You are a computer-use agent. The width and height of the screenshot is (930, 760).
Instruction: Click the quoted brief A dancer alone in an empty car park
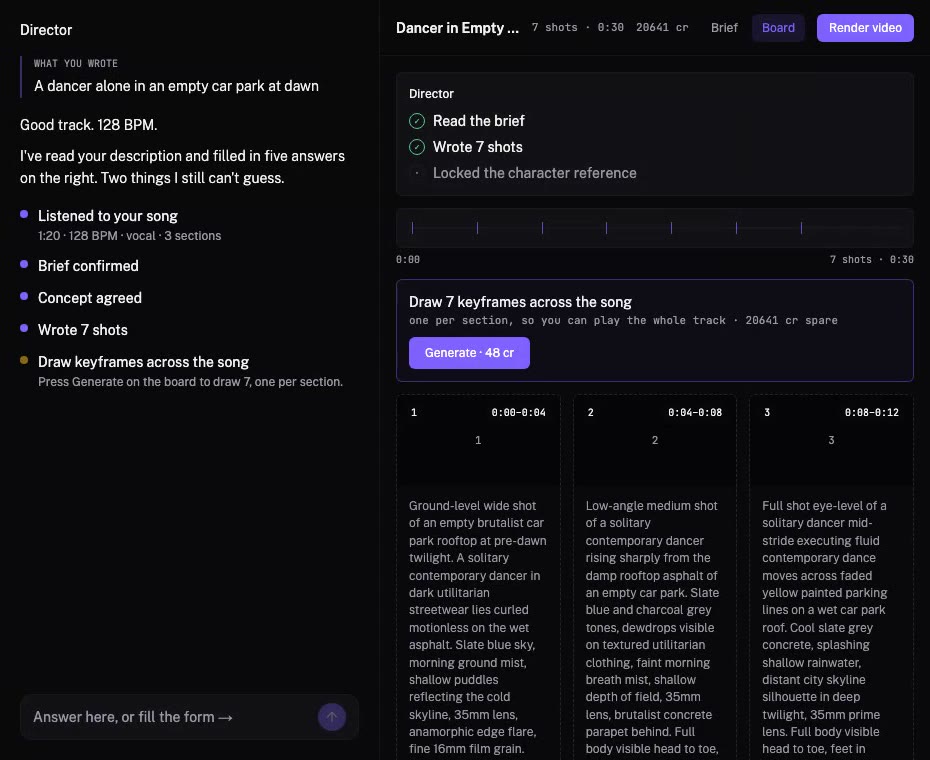pos(176,86)
